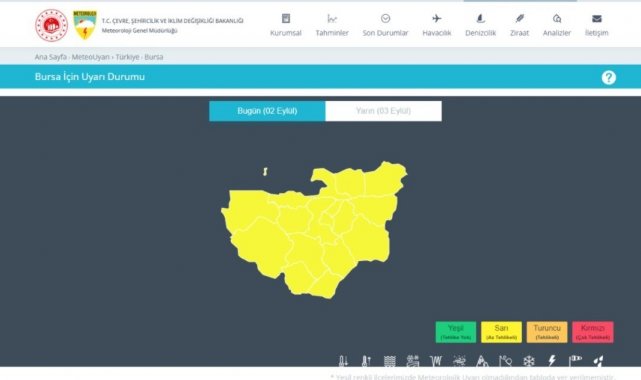Click the Sarı yellow legend swatch
This screenshot has height=380, width=641.
(x=501, y=332)
